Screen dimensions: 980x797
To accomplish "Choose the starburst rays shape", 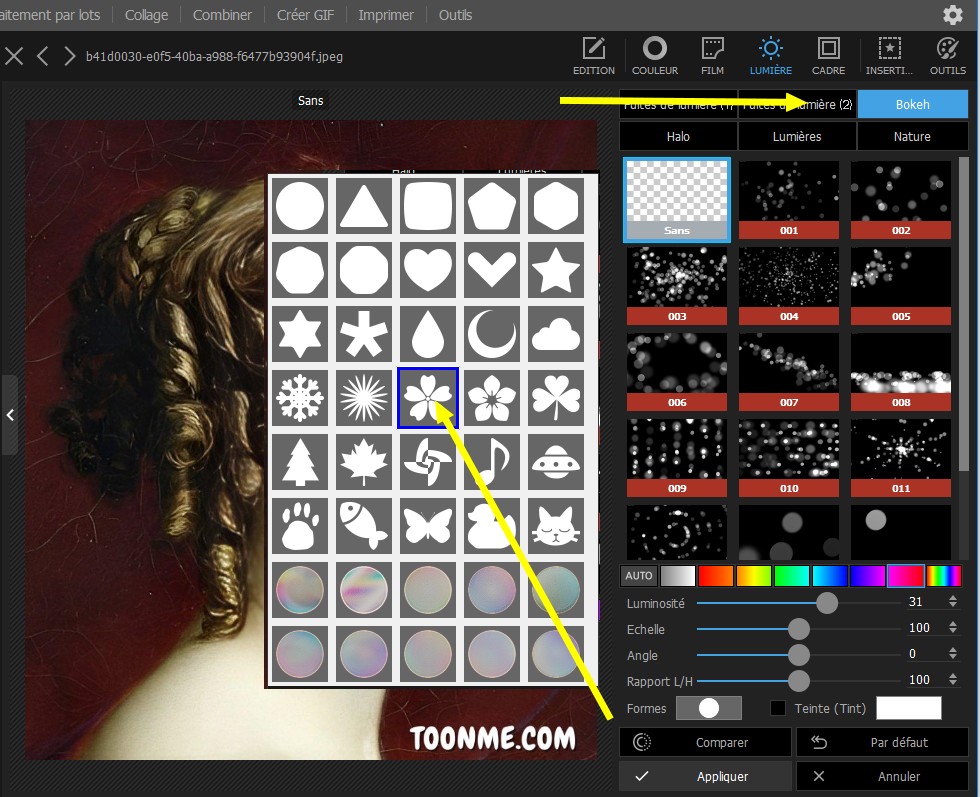I will point(364,398).
